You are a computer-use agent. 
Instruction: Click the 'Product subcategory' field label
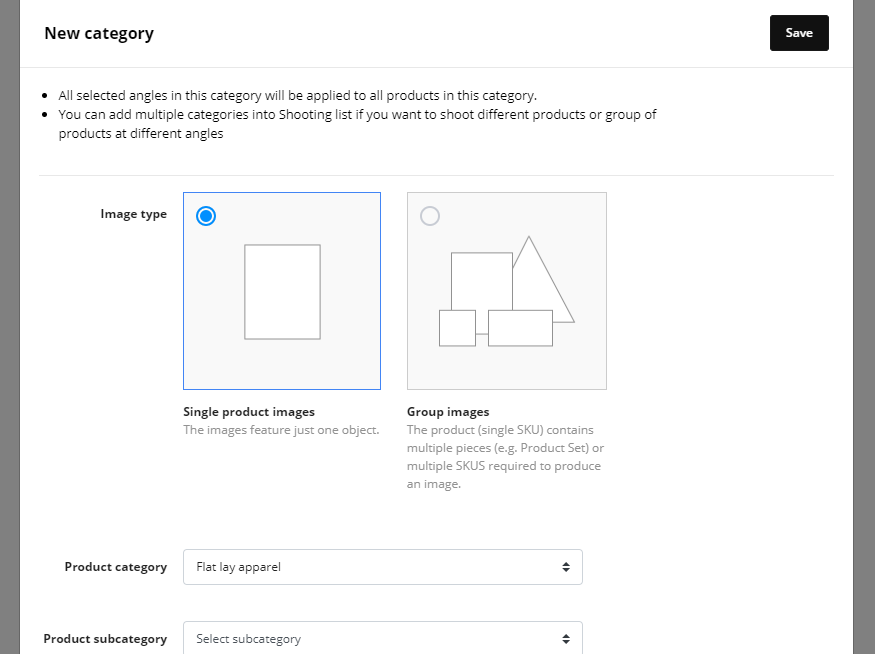point(105,639)
